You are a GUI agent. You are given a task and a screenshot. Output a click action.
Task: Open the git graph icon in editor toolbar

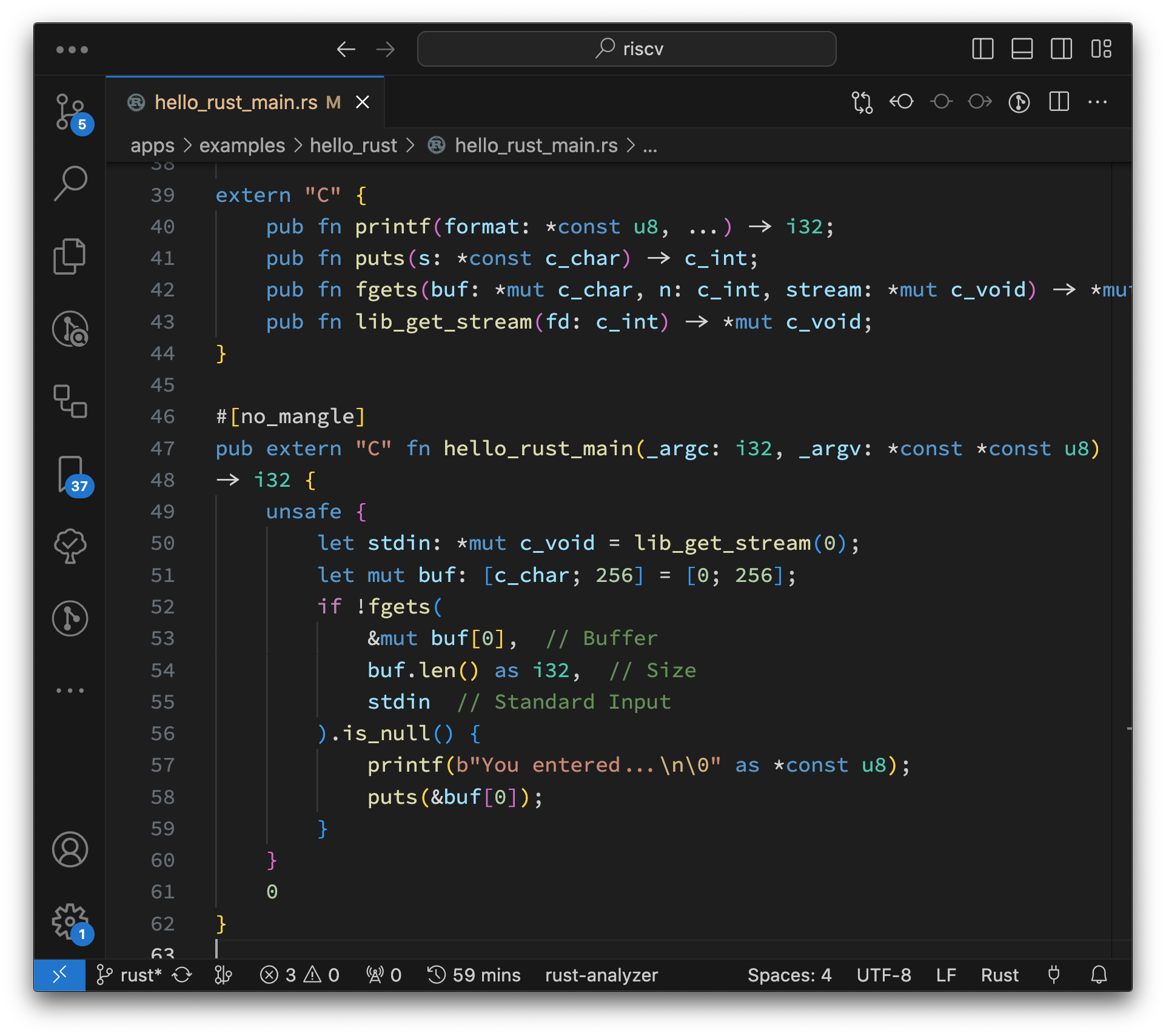1019,102
